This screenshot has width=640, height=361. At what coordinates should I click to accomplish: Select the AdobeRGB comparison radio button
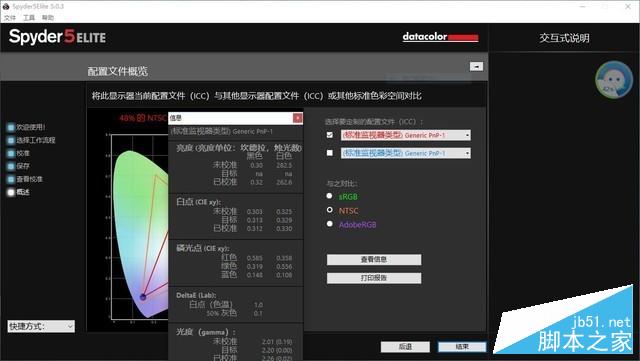(329, 224)
